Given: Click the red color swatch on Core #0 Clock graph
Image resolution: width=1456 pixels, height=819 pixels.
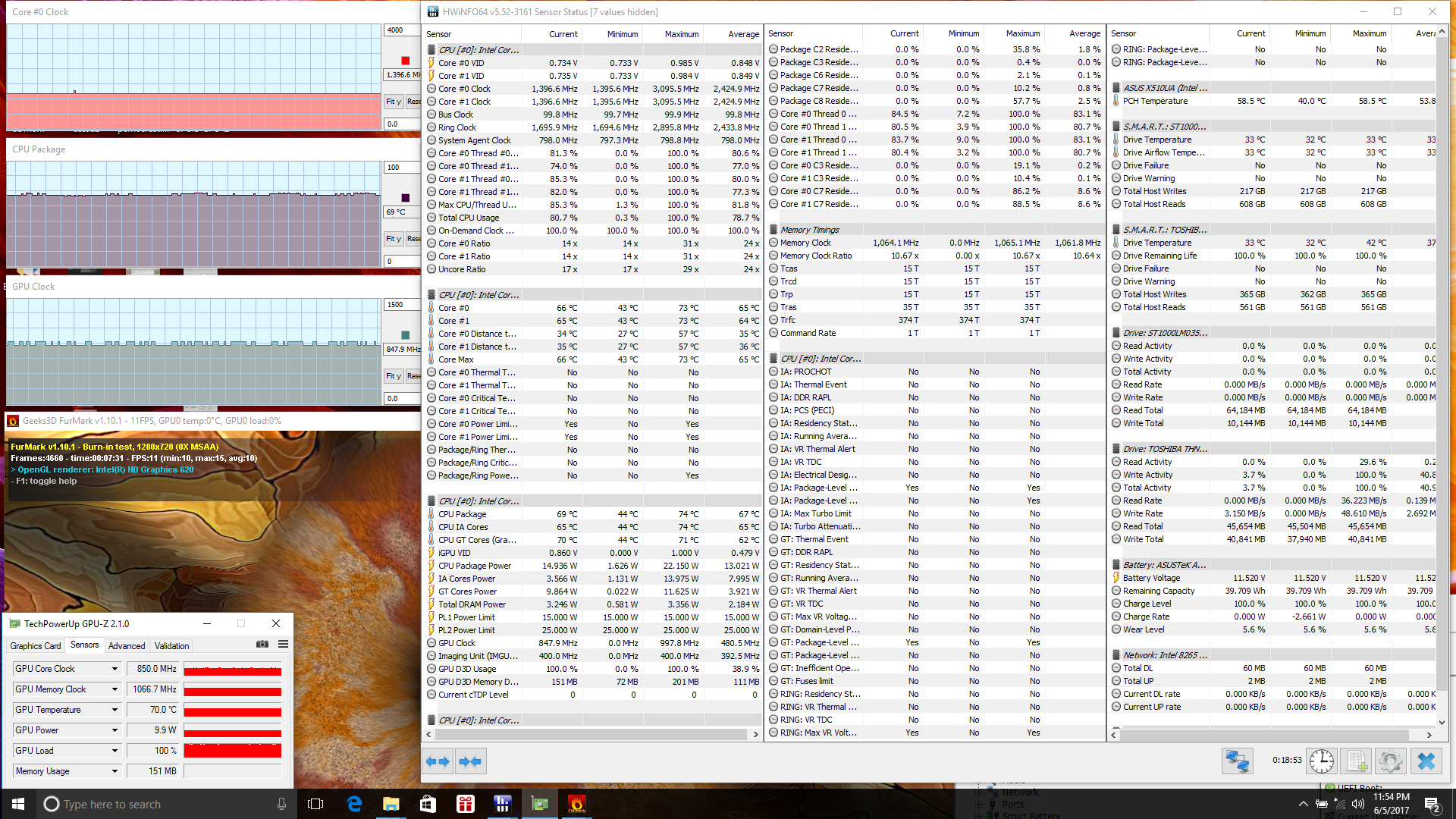Looking at the screenshot, I should [x=406, y=61].
